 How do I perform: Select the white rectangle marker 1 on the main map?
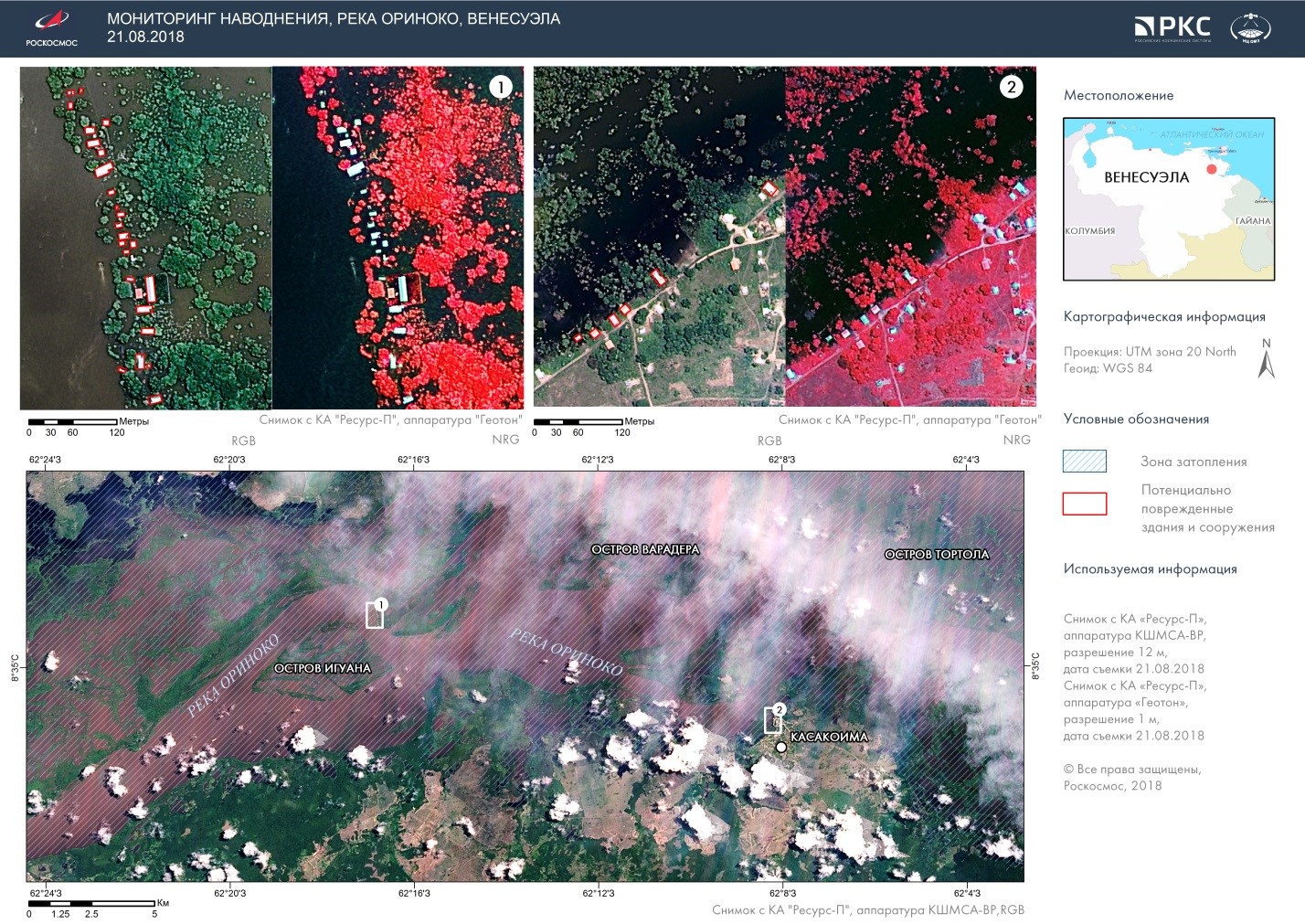click(374, 615)
